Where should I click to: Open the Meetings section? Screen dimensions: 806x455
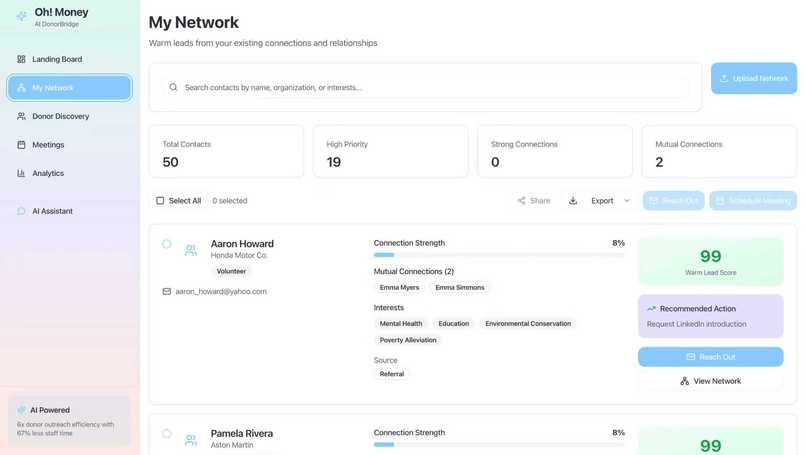click(x=69, y=145)
